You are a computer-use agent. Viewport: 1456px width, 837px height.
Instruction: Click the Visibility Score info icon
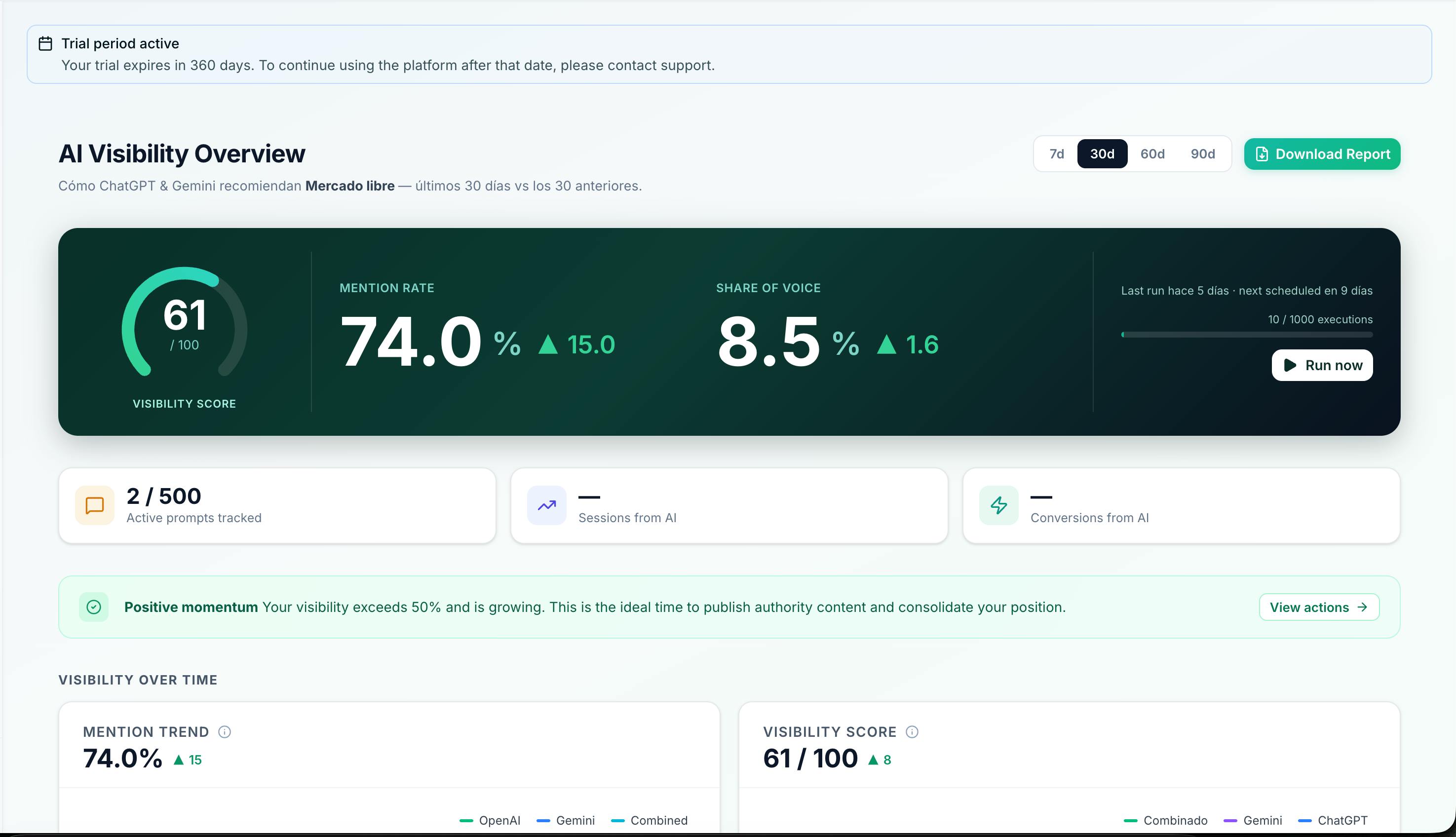912,732
